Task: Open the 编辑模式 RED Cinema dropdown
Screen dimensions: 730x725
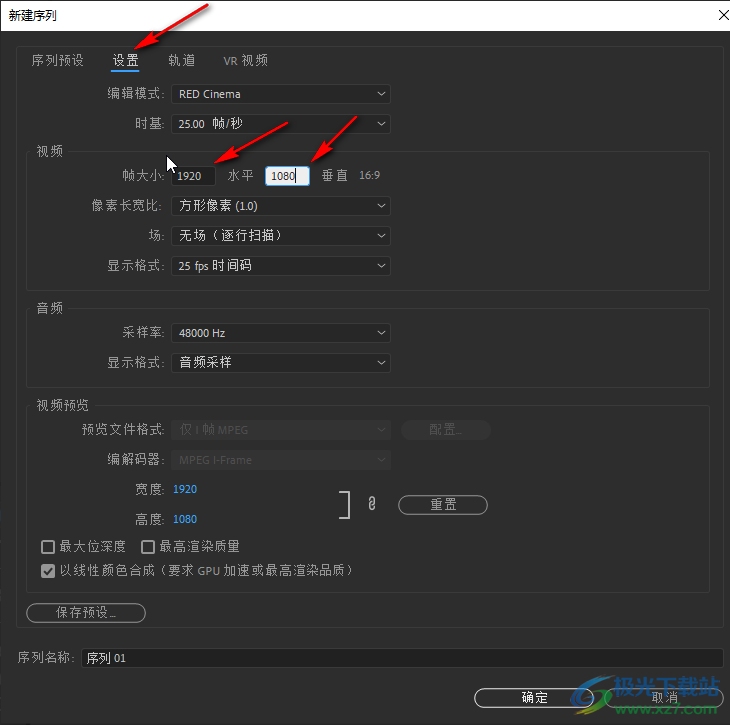Action: (x=281, y=94)
